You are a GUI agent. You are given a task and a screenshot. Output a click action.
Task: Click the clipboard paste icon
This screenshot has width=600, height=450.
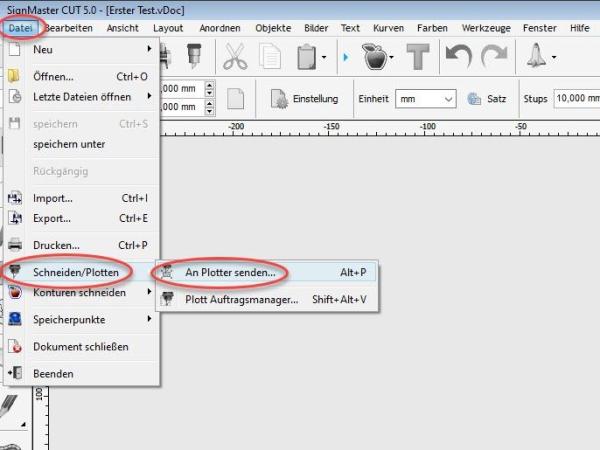tap(307, 58)
